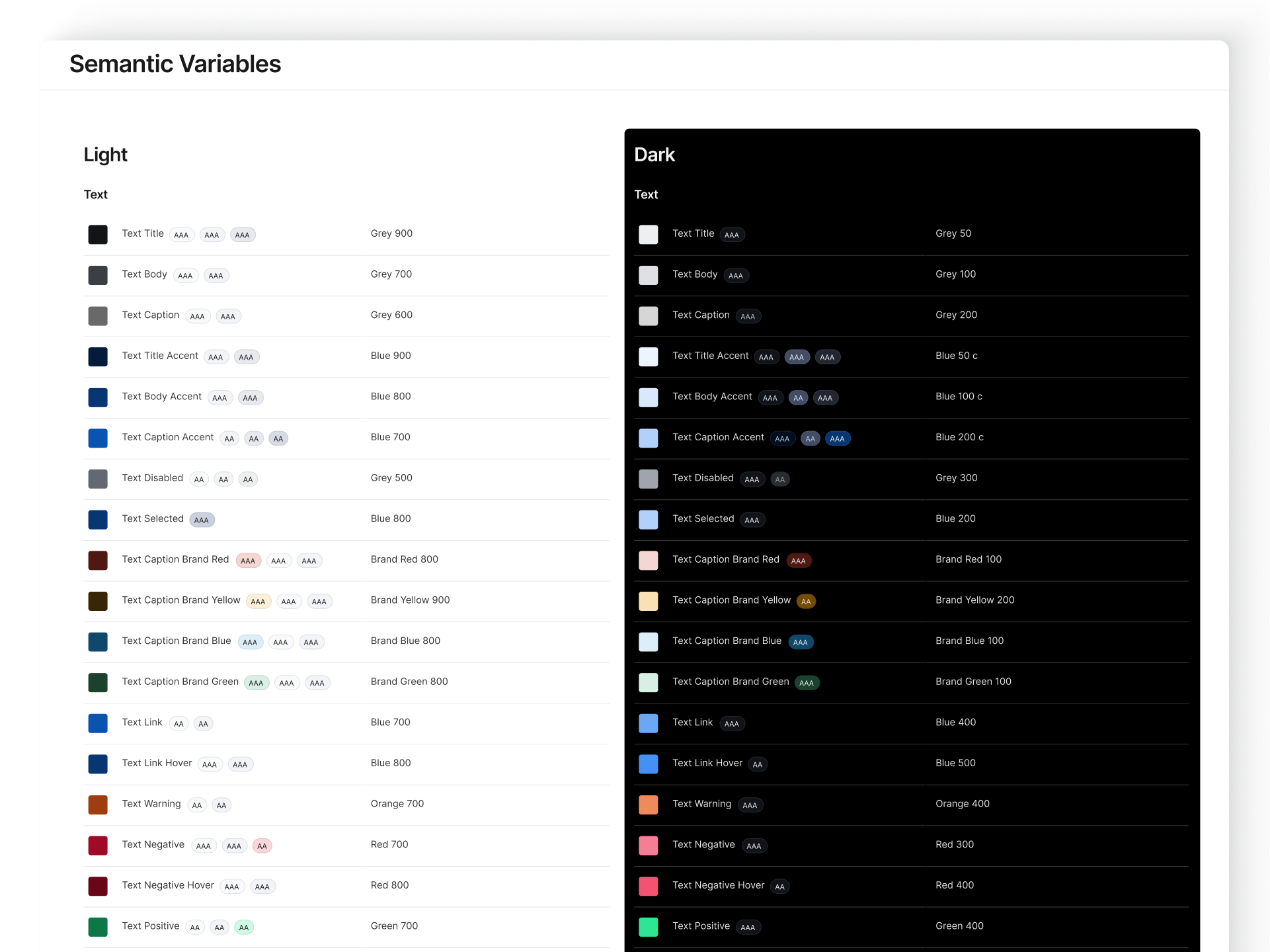Viewport: 1270px width, 952px height.
Task: Click the pink AA badge on Text Negative
Action: coord(262,846)
